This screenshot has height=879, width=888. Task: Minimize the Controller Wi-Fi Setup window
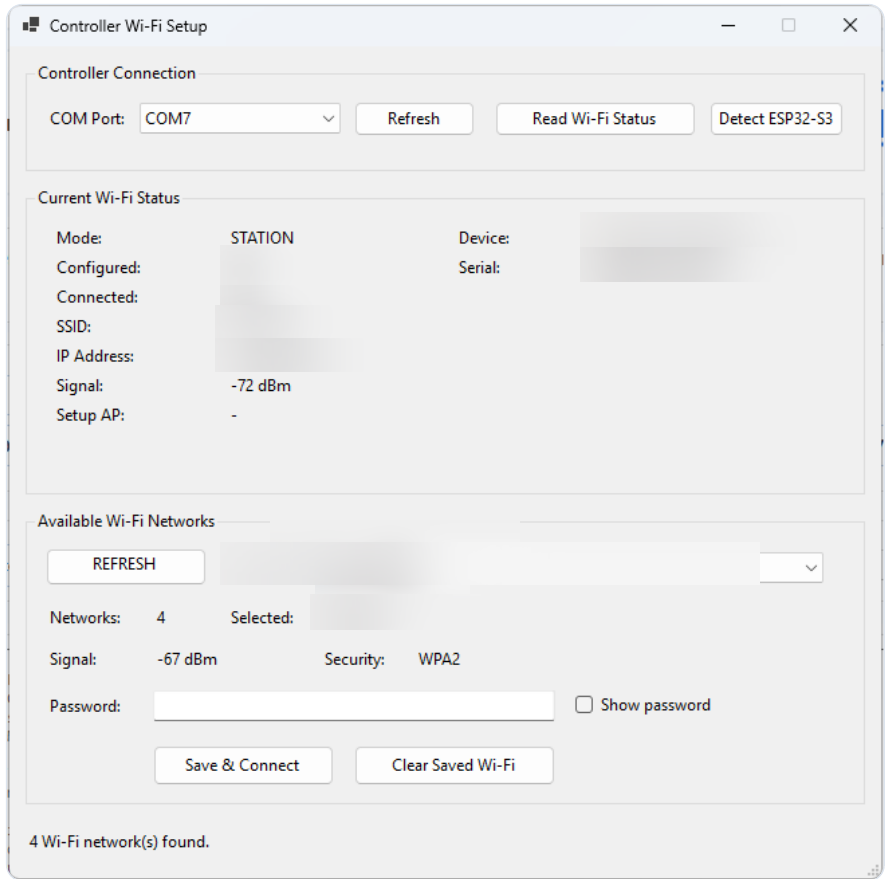728,25
